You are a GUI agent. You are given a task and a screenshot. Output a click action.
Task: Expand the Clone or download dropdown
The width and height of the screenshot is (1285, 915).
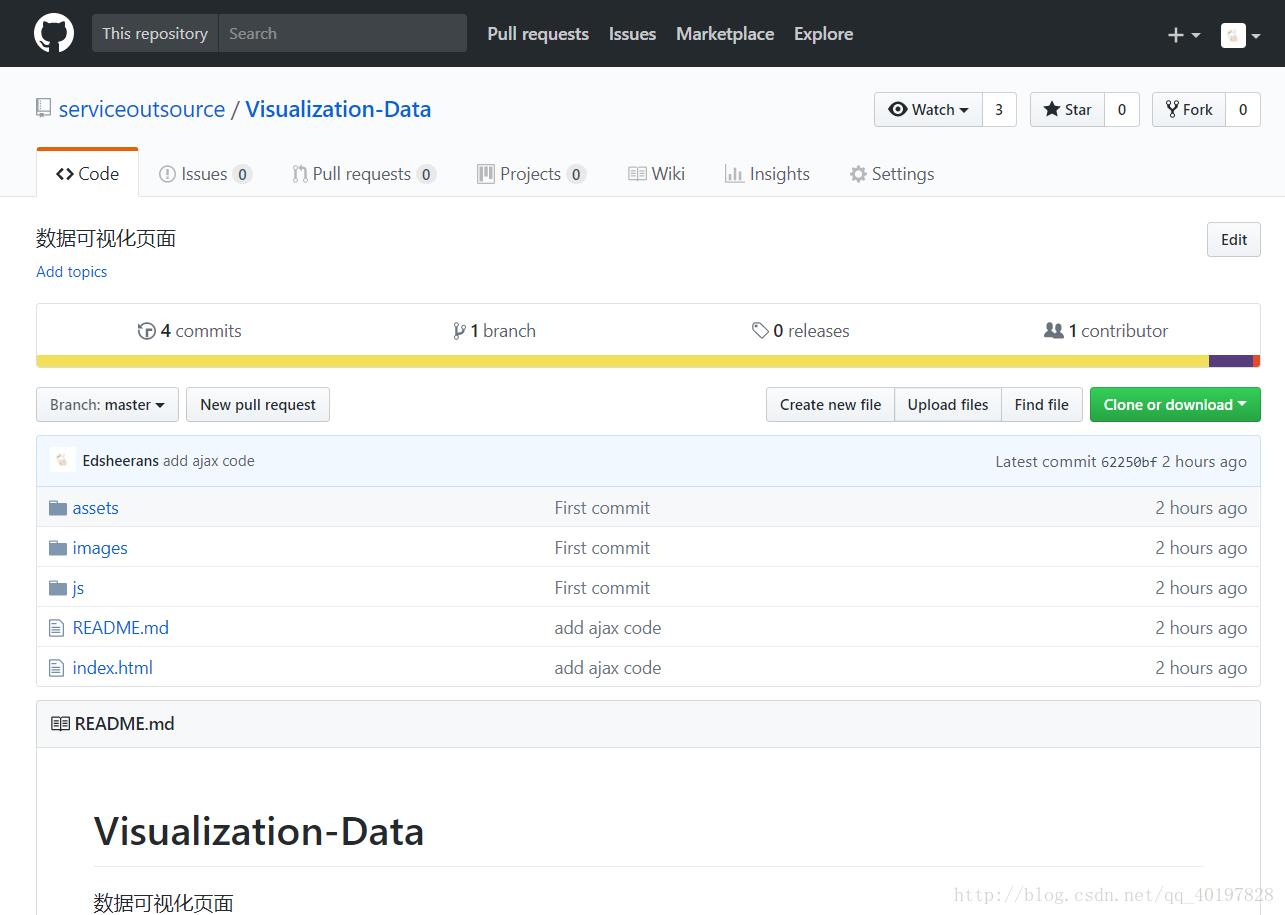[1175, 405]
